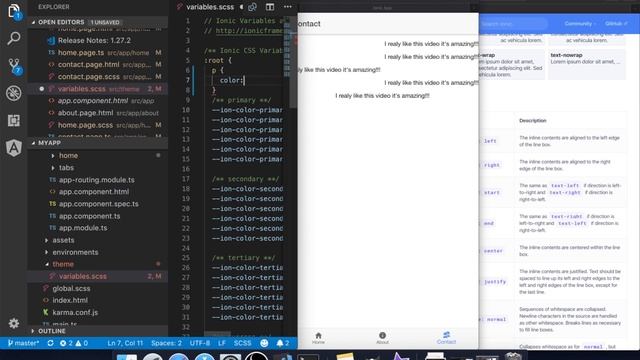
Task: Open app.component.html in open editors list
Action: tap(93, 101)
